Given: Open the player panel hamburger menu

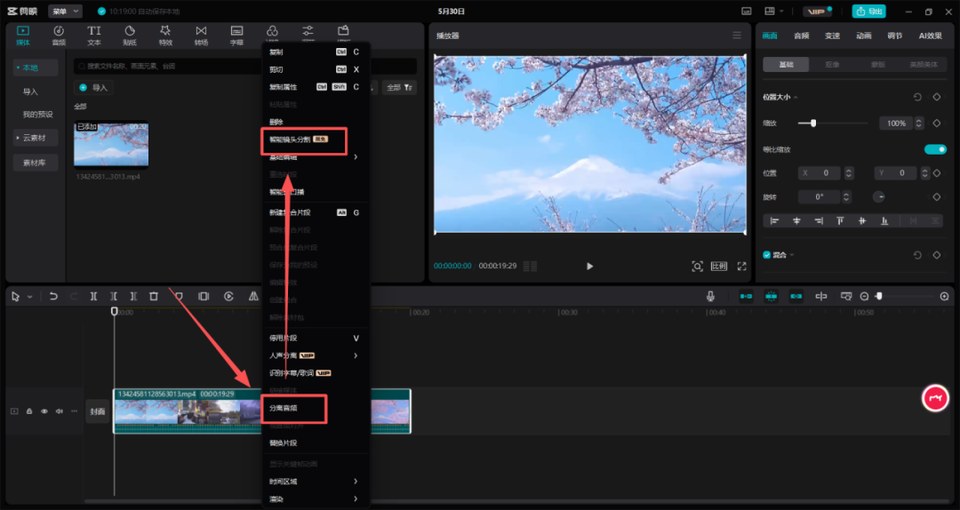Looking at the screenshot, I should [737, 36].
